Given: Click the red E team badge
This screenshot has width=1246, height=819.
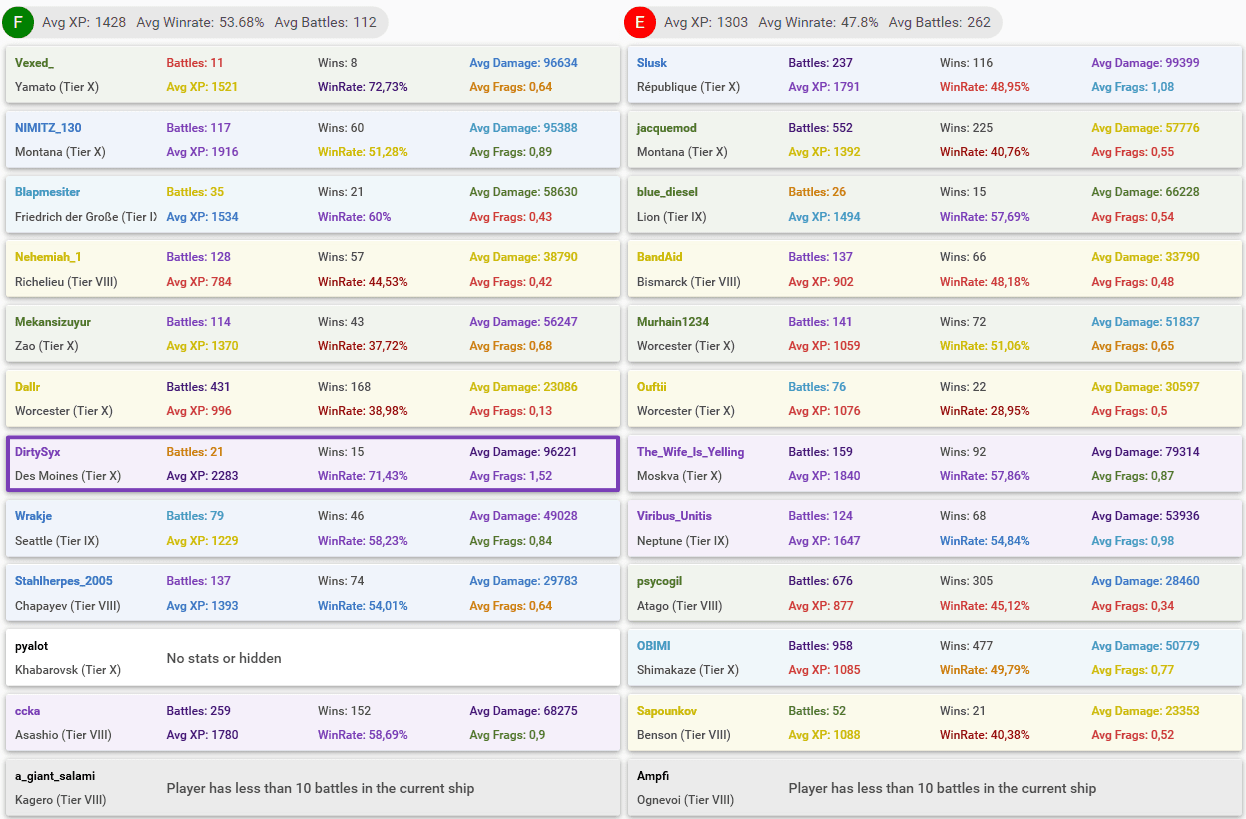Looking at the screenshot, I should 640,22.
